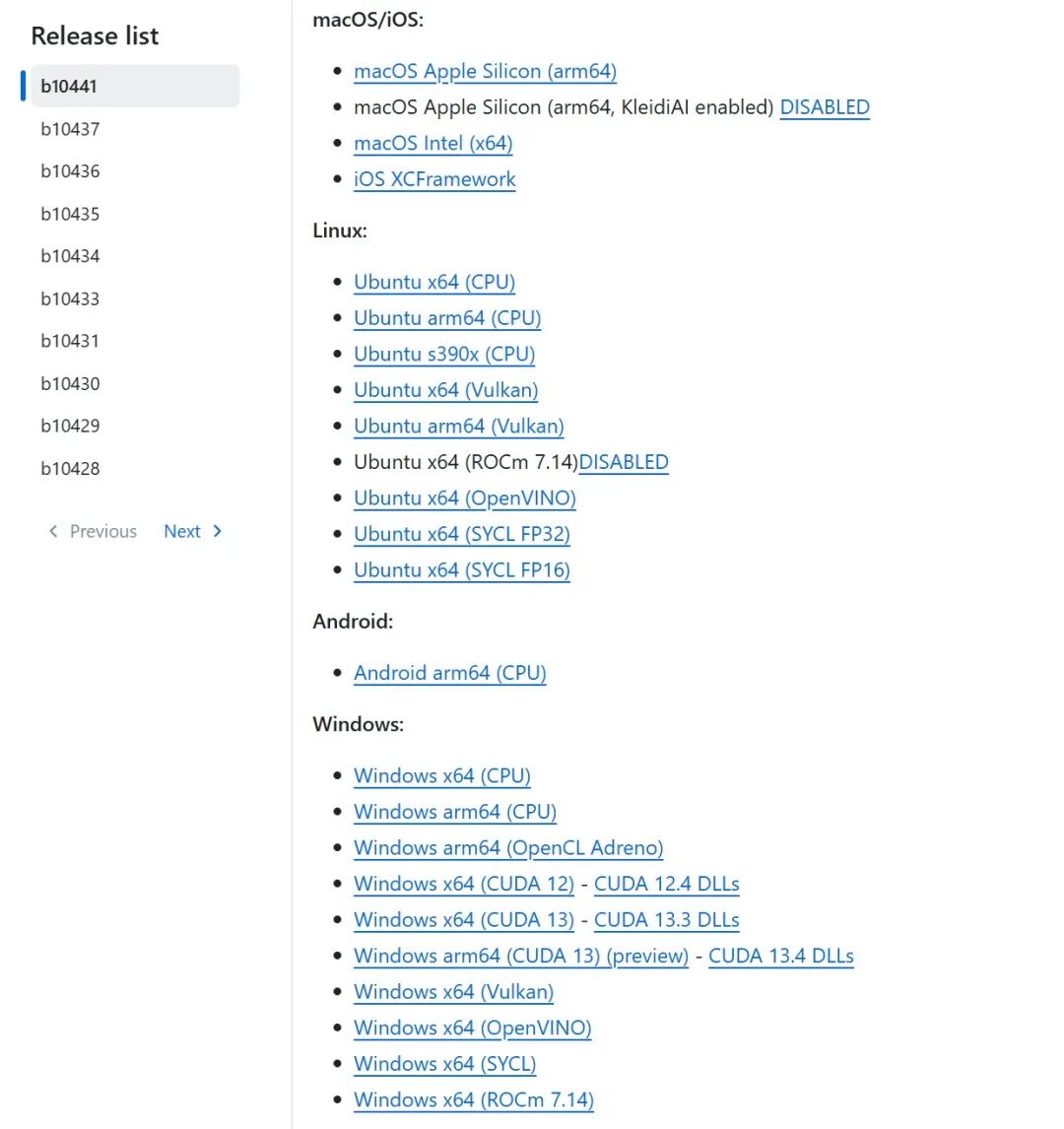Download Windows x64 (CPU) build

[x=442, y=776]
